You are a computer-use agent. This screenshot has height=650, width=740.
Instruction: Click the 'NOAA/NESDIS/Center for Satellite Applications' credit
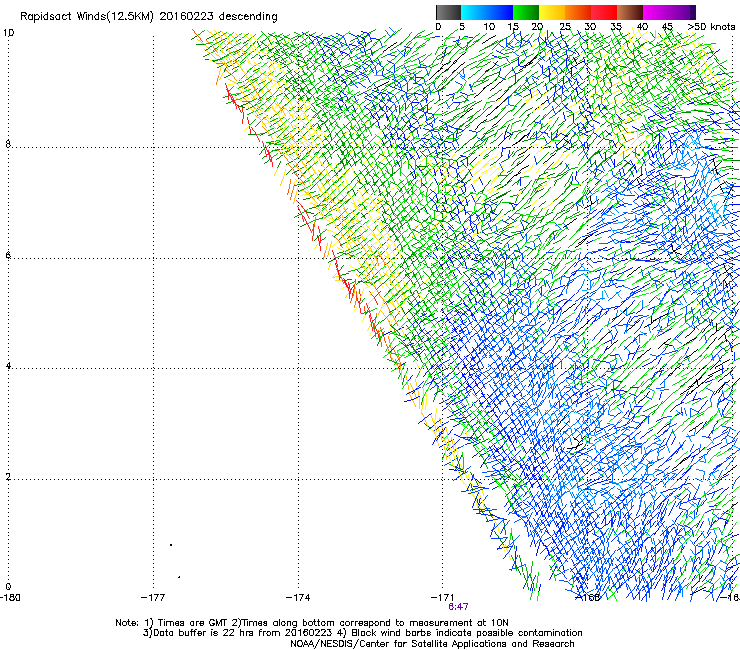coord(432,644)
